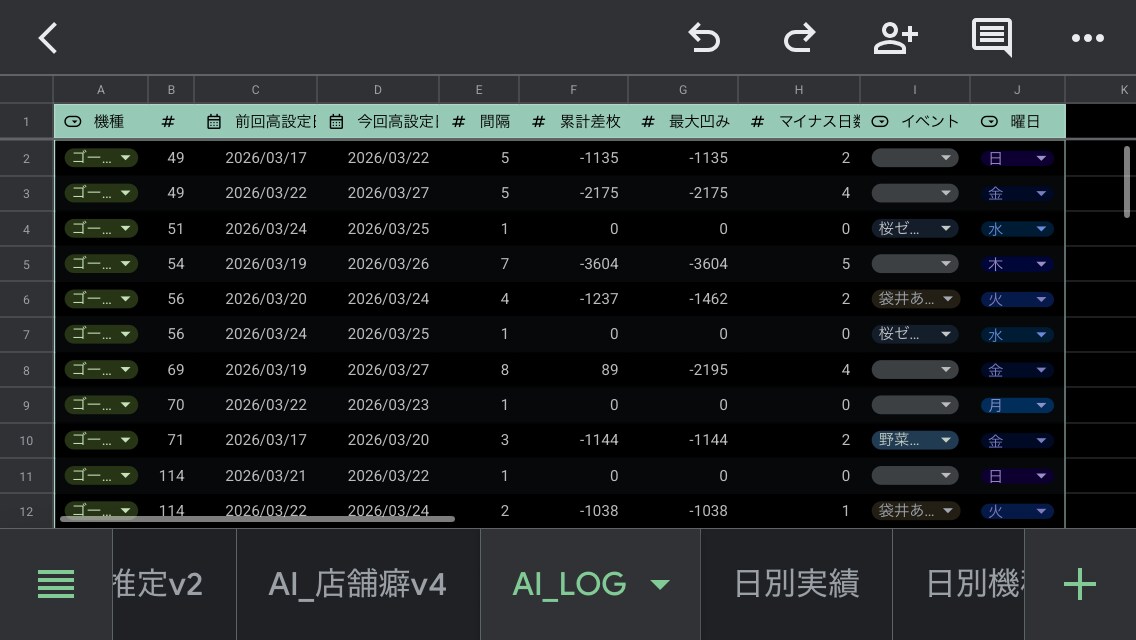Click the number icon beside 最大凹み header

648,122
